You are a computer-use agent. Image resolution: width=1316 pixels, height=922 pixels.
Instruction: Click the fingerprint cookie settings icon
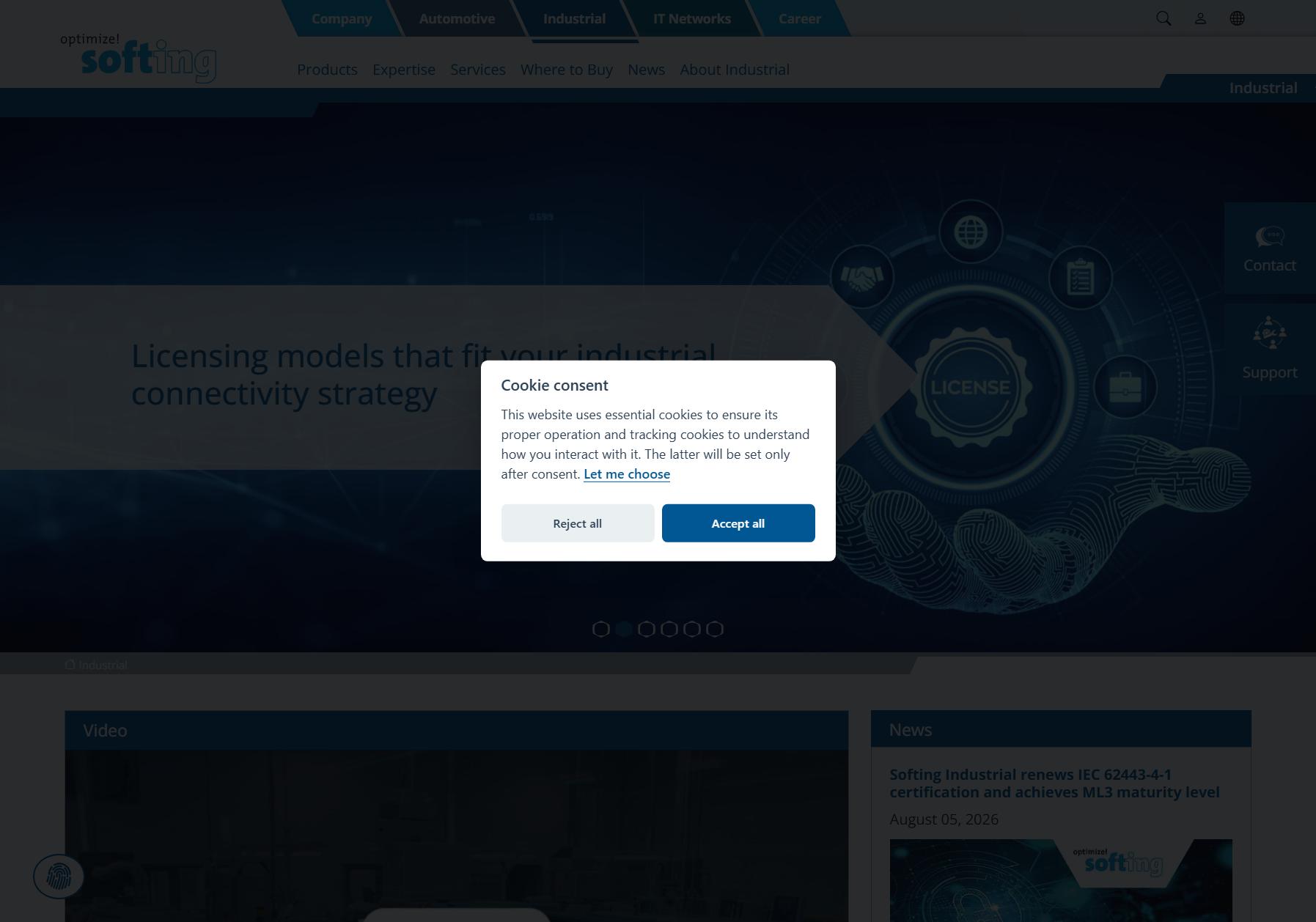[59, 876]
